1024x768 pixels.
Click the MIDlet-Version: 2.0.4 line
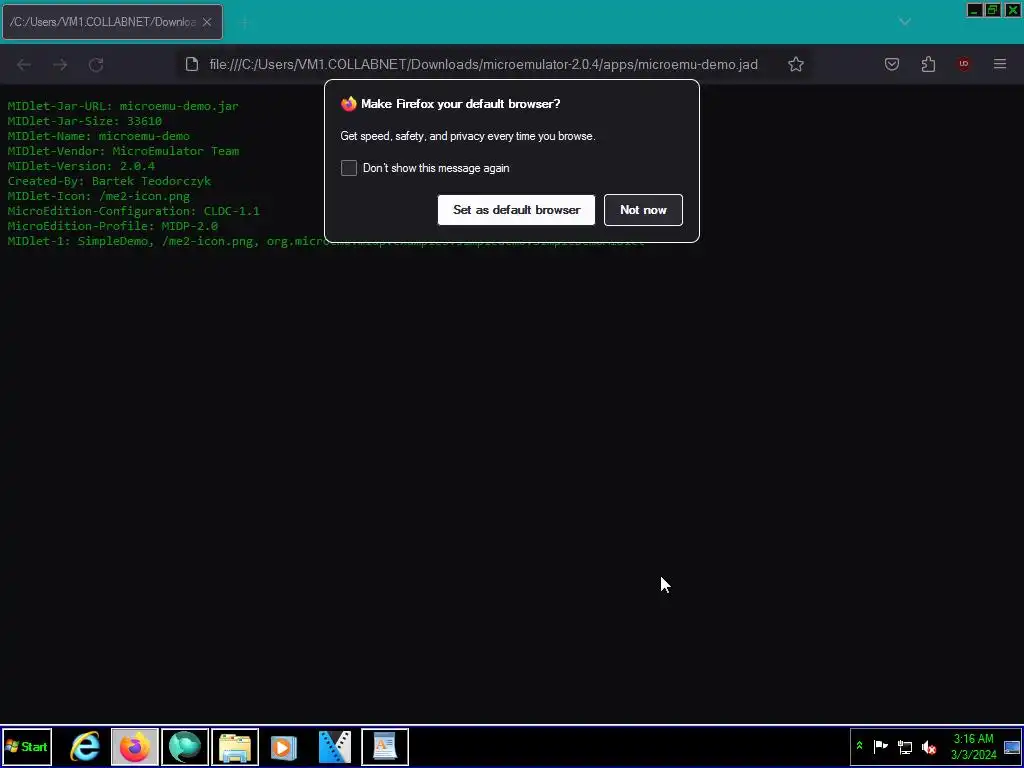(81, 166)
